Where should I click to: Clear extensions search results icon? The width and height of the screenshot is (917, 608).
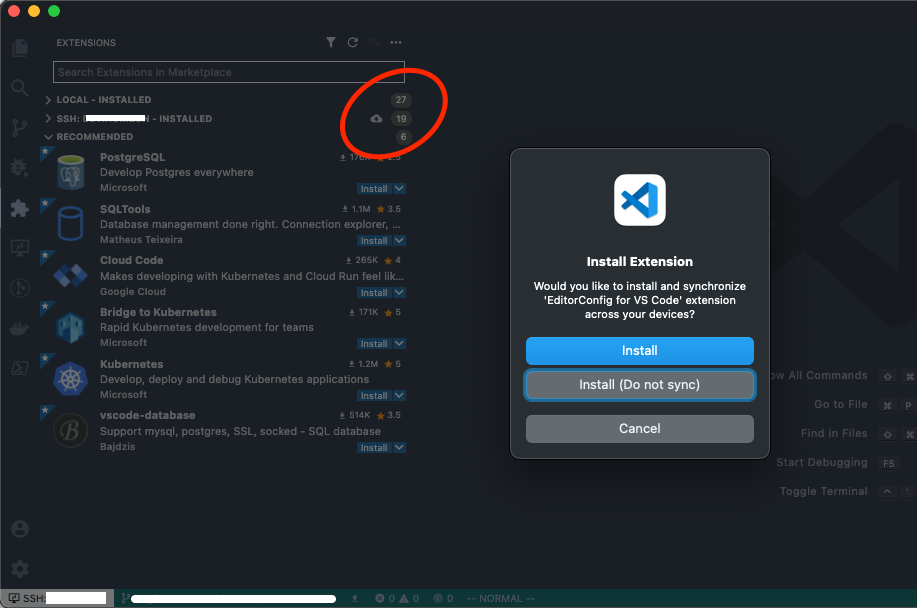pyautogui.click(x=374, y=42)
